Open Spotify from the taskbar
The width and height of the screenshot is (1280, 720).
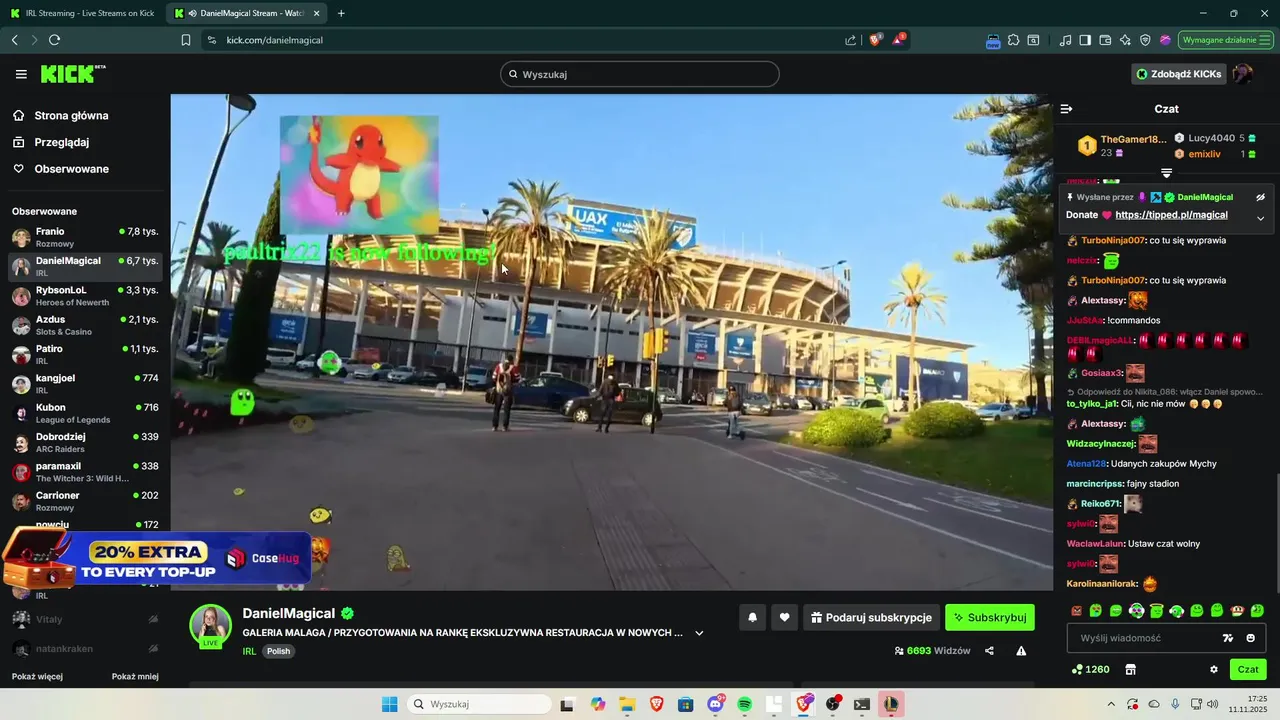pos(744,704)
